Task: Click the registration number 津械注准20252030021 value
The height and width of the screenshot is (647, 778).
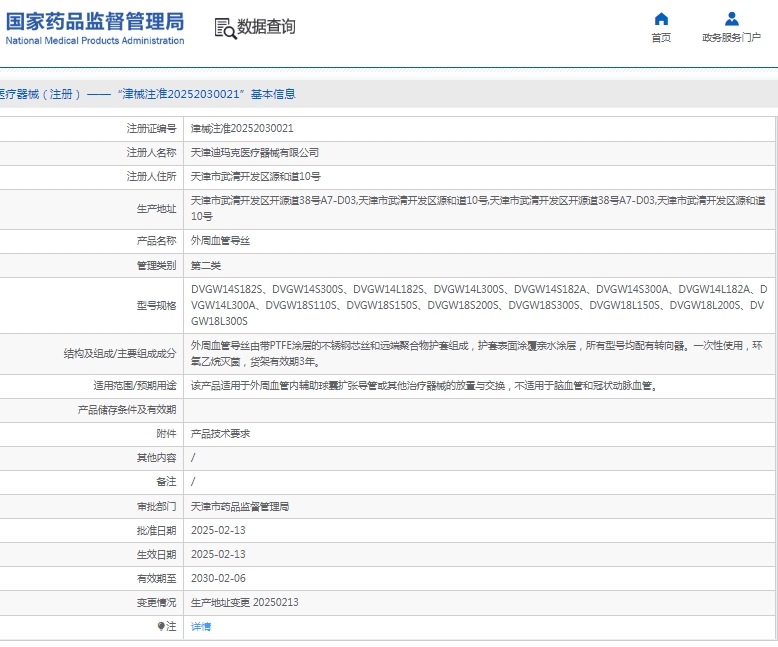Action: 242,128
